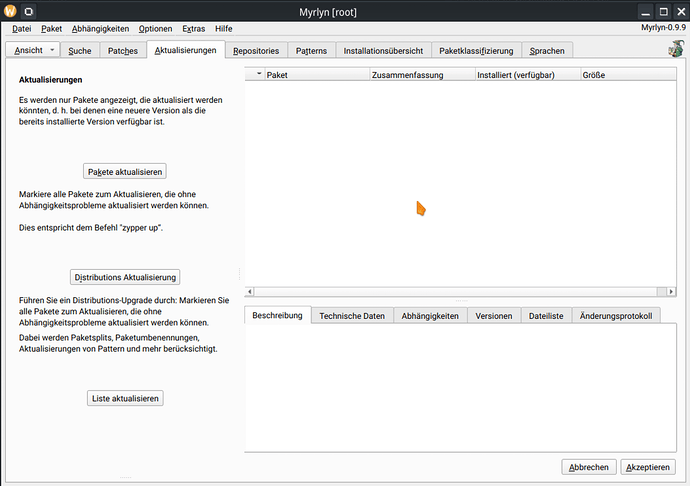Open the Installationsübersicht tab
690x486 pixels.
pyautogui.click(x=383, y=50)
